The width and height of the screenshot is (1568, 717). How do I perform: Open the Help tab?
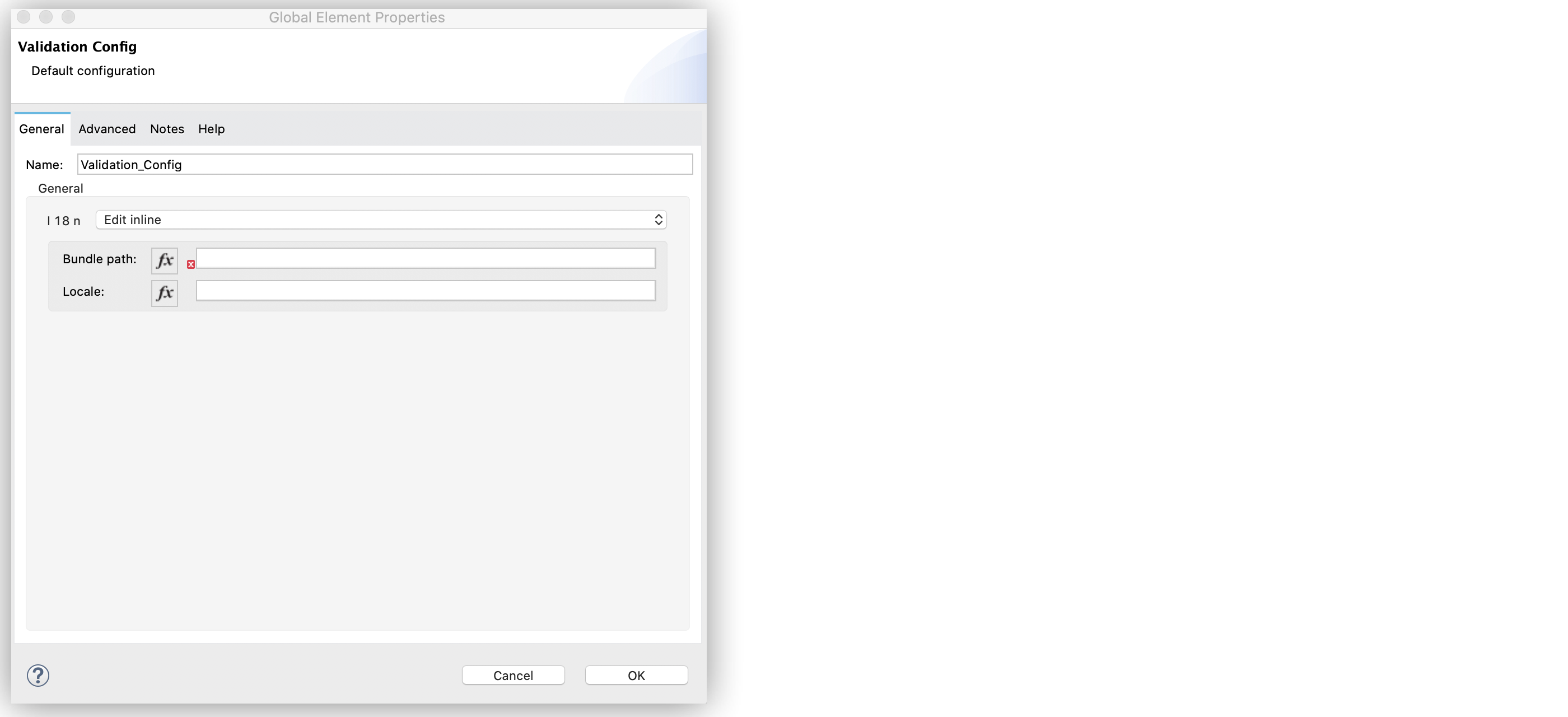click(211, 128)
